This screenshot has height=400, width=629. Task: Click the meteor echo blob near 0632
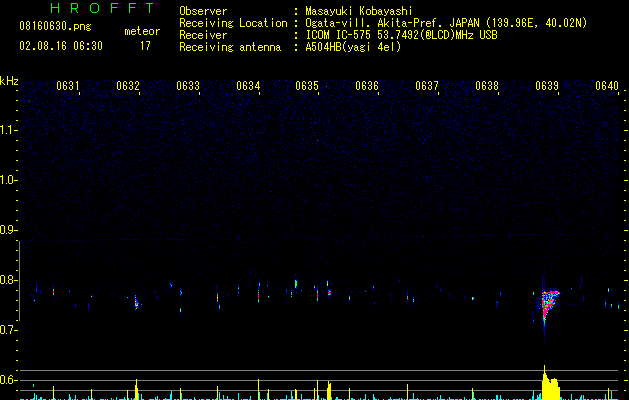(136, 303)
